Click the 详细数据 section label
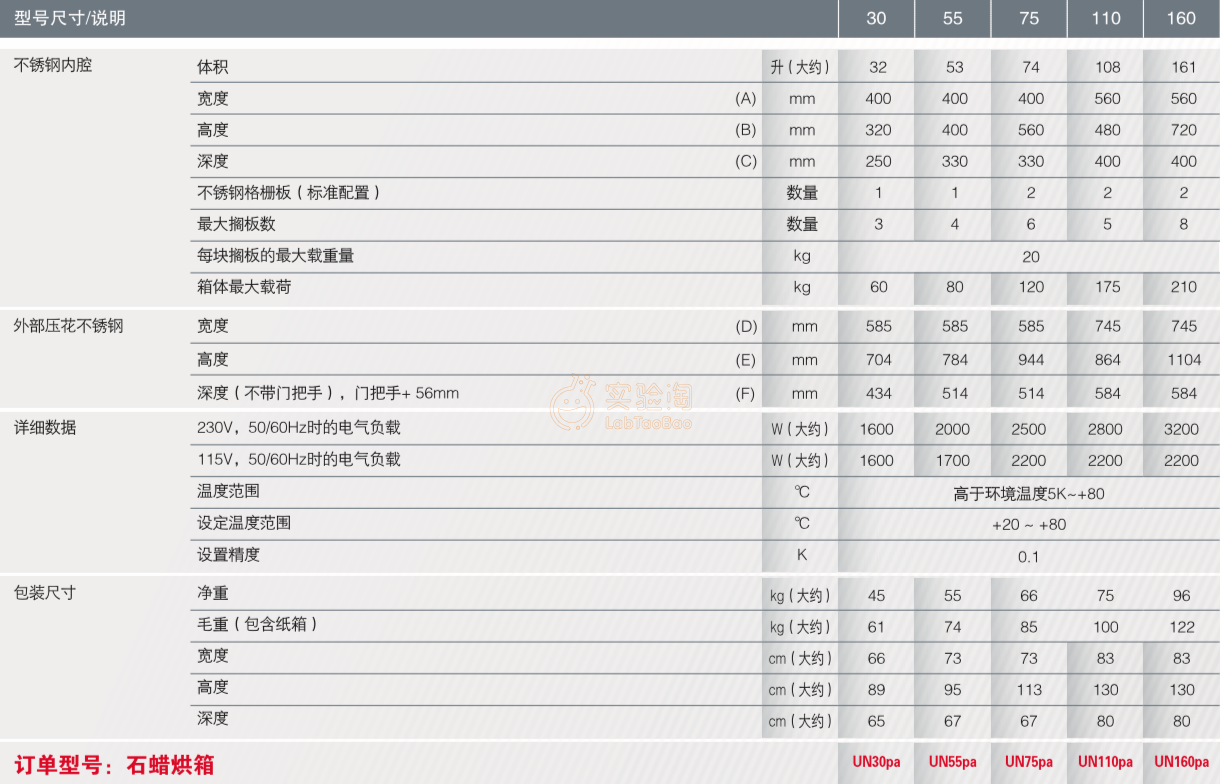 coord(45,428)
